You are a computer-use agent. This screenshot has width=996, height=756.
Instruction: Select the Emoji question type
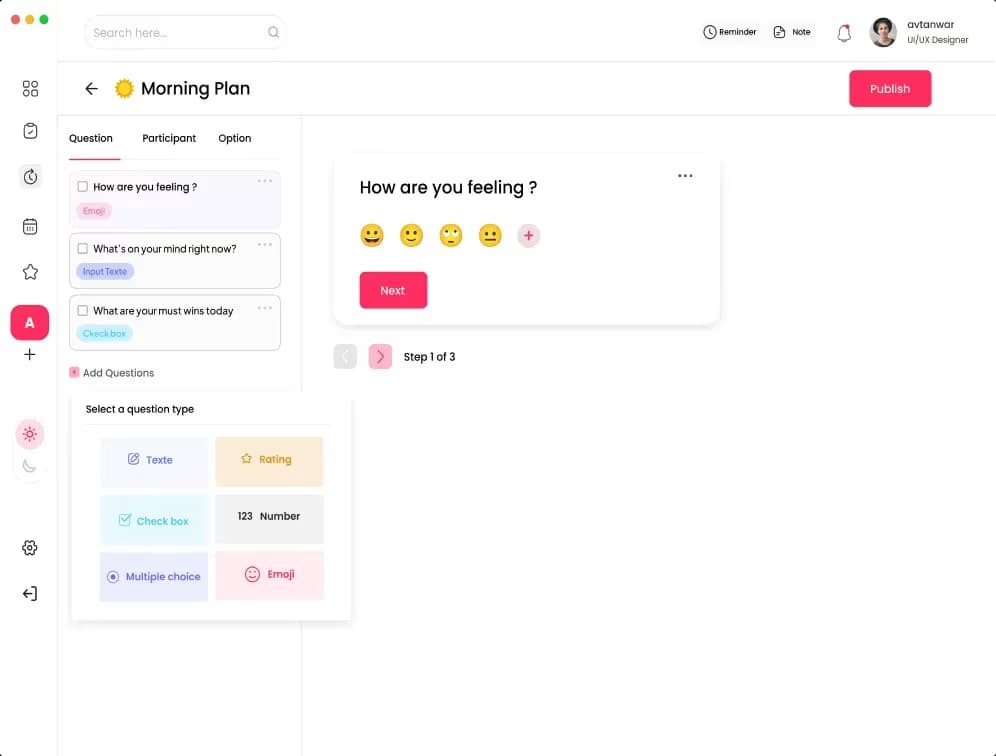click(x=269, y=575)
